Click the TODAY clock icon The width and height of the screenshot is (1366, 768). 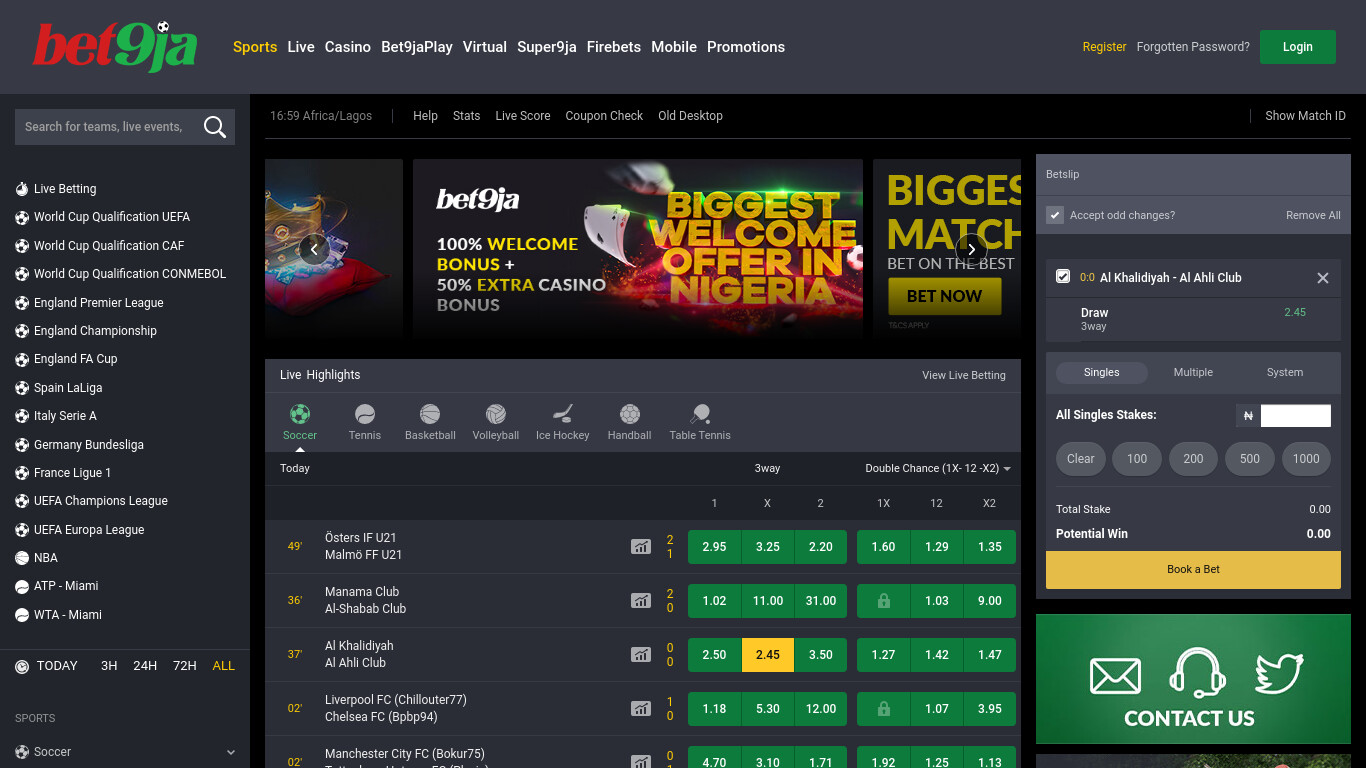pos(22,666)
